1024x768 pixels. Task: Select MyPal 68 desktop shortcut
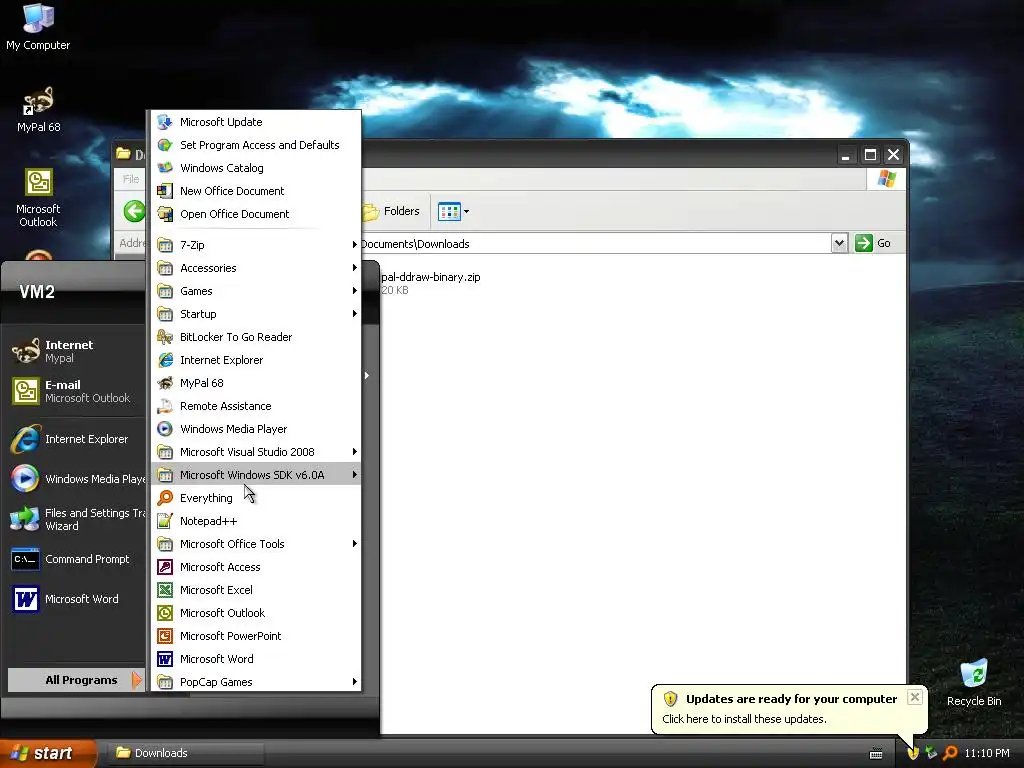pyautogui.click(x=38, y=110)
